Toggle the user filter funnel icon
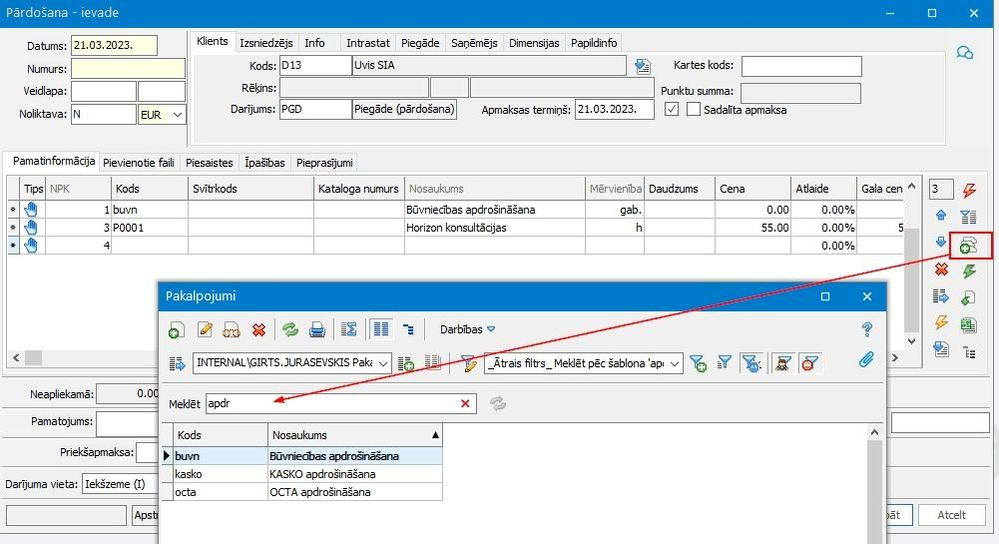The image size is (999, 544). pos(783,363)
